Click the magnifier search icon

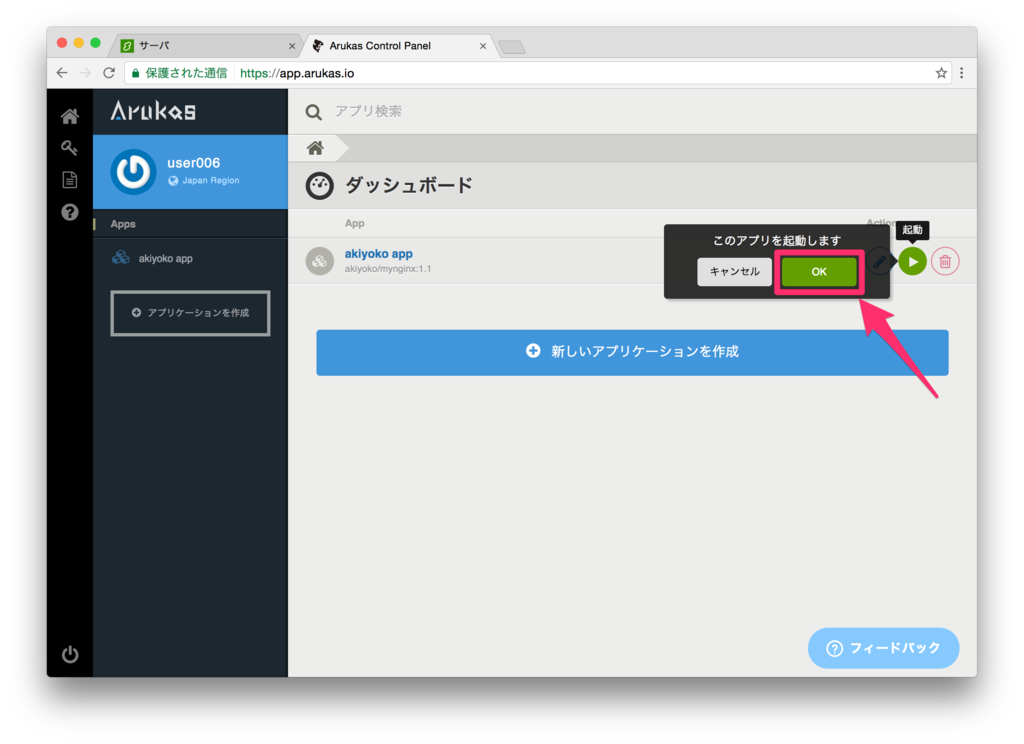313,112
